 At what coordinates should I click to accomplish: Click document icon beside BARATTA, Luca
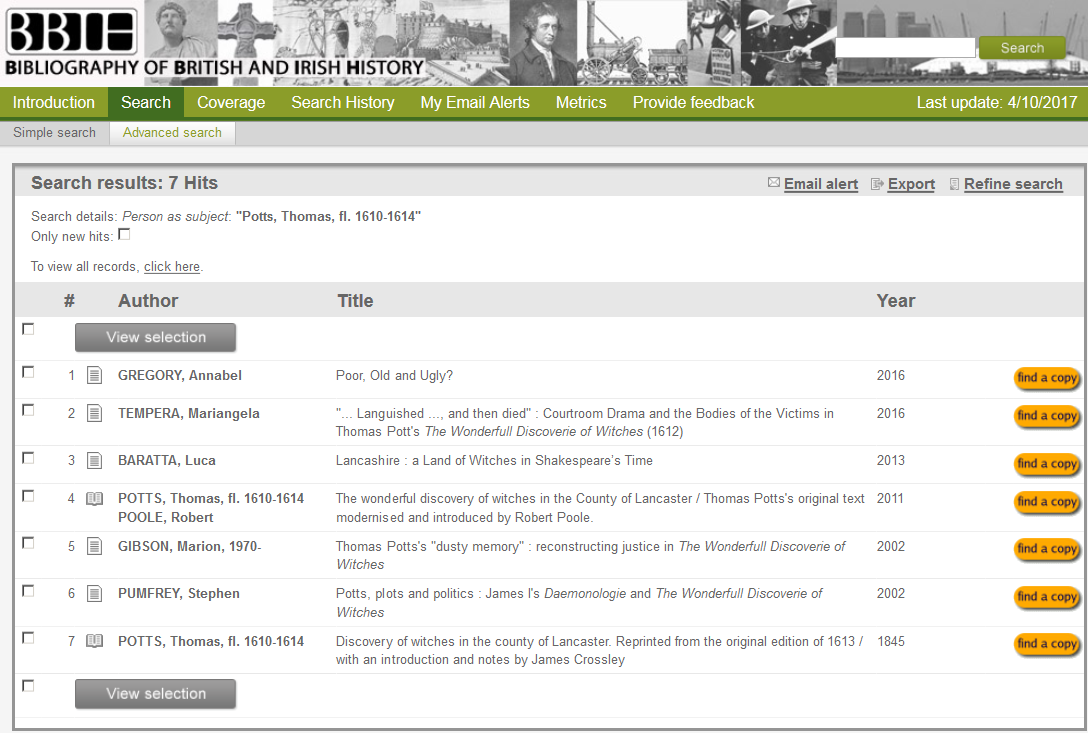tap(94, 460)
